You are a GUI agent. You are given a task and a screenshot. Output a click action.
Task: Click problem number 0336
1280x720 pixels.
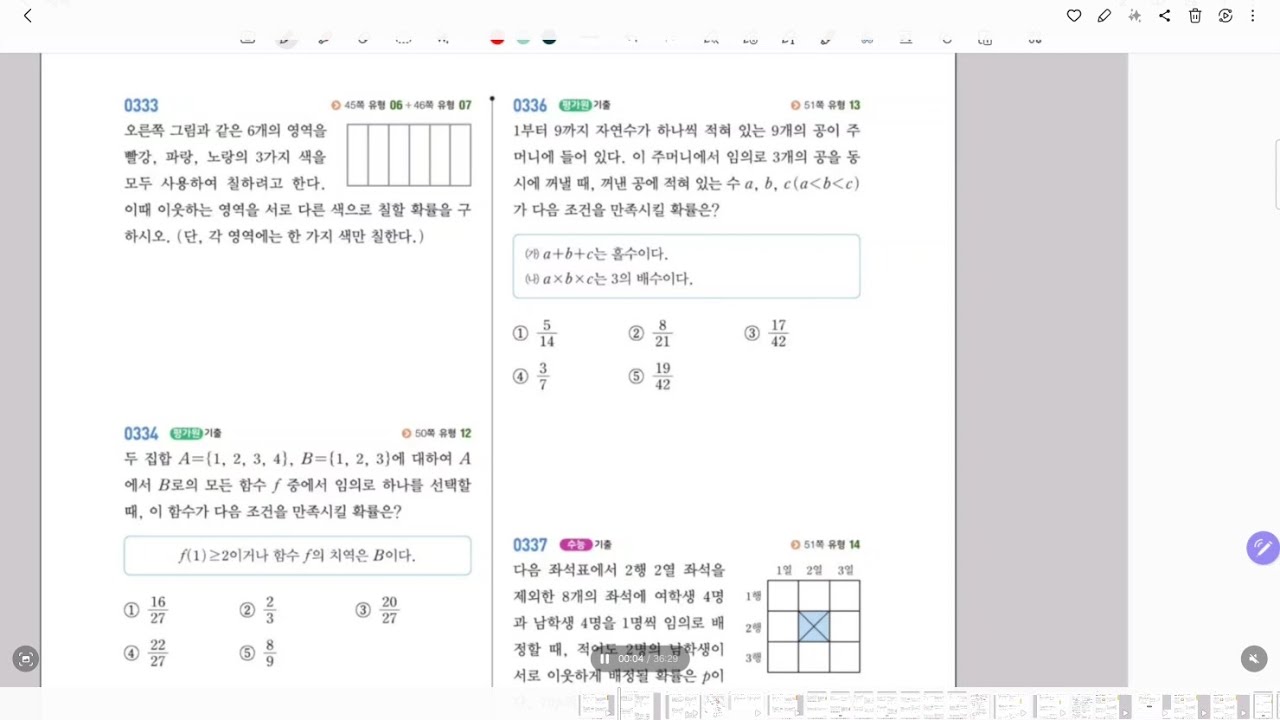tap(530, 106)
